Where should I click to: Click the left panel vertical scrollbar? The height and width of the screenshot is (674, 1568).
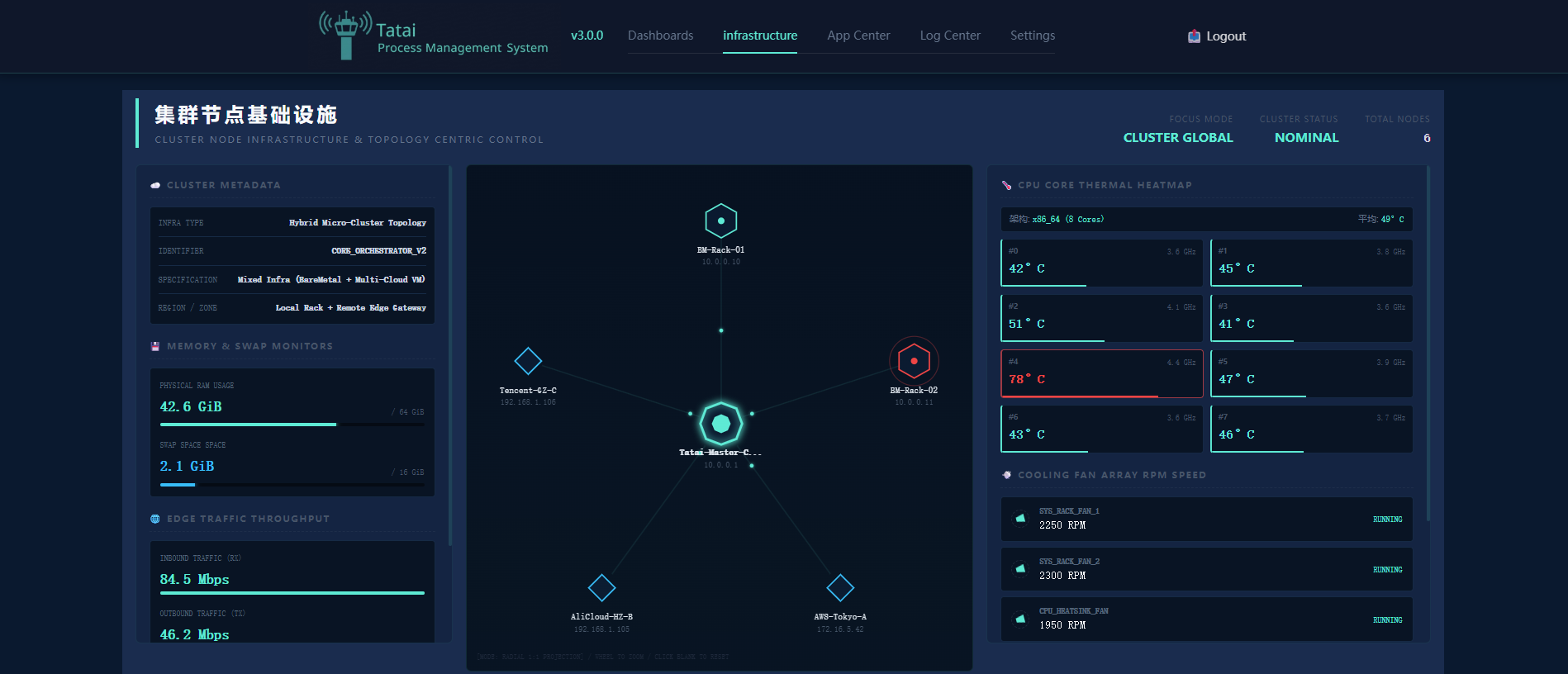coord(450,355)
